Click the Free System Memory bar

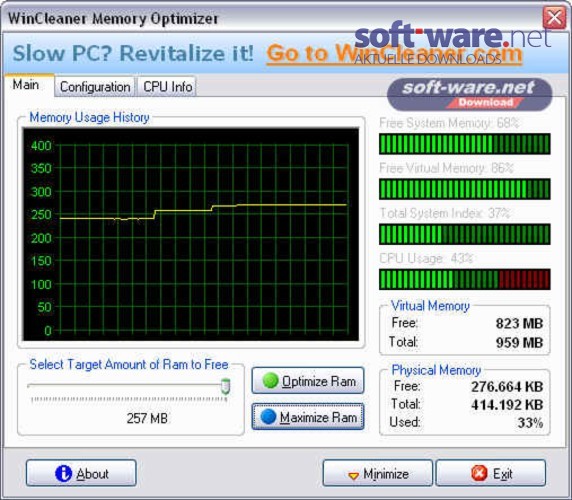[x=464, y=144]
